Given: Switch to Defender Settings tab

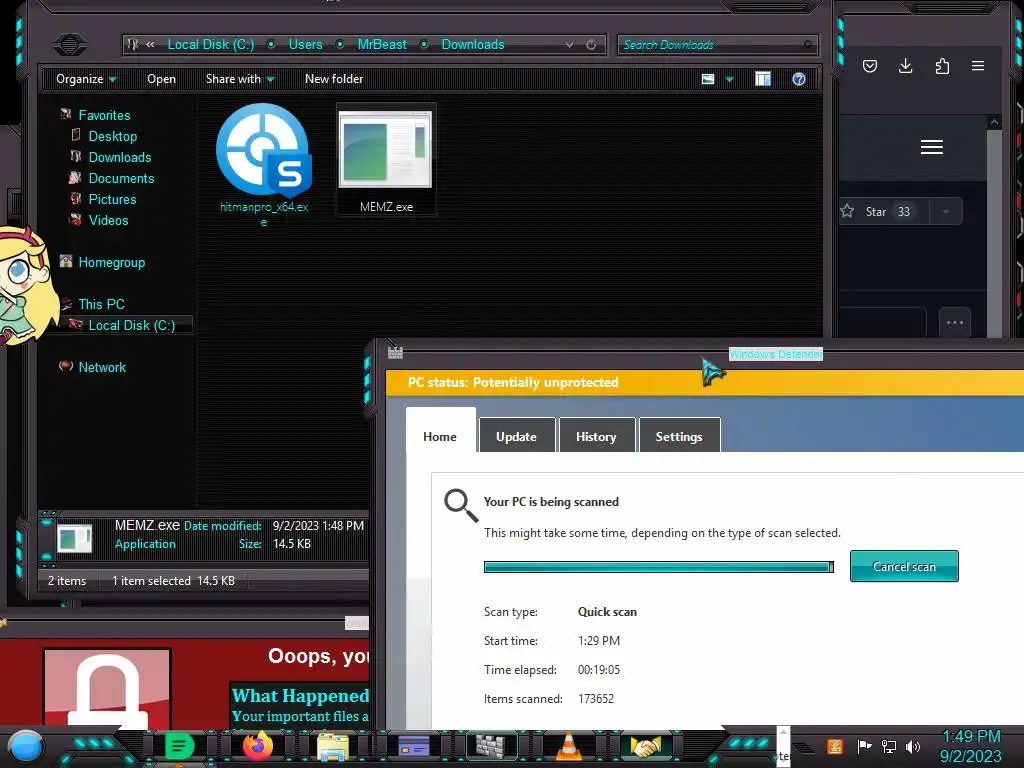Looking at the screenshot, I should tap(679, 436).
